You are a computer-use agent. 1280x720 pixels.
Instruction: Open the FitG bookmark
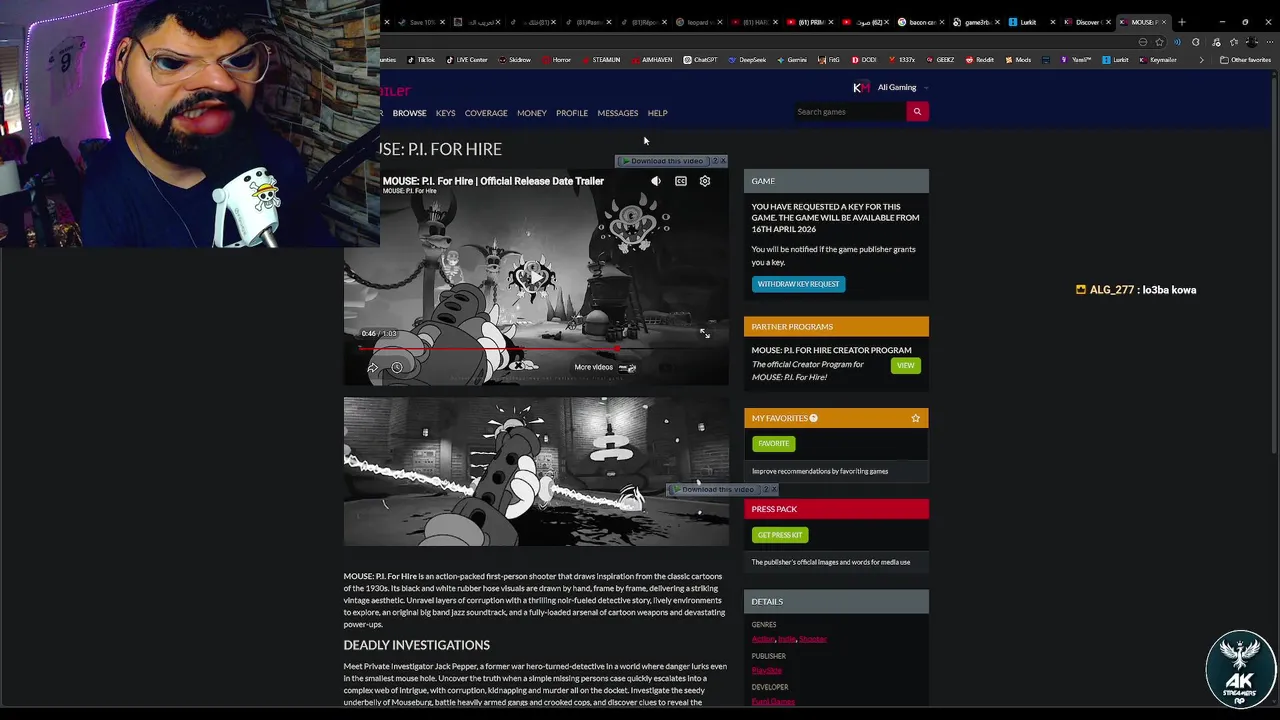pos(829,60)
